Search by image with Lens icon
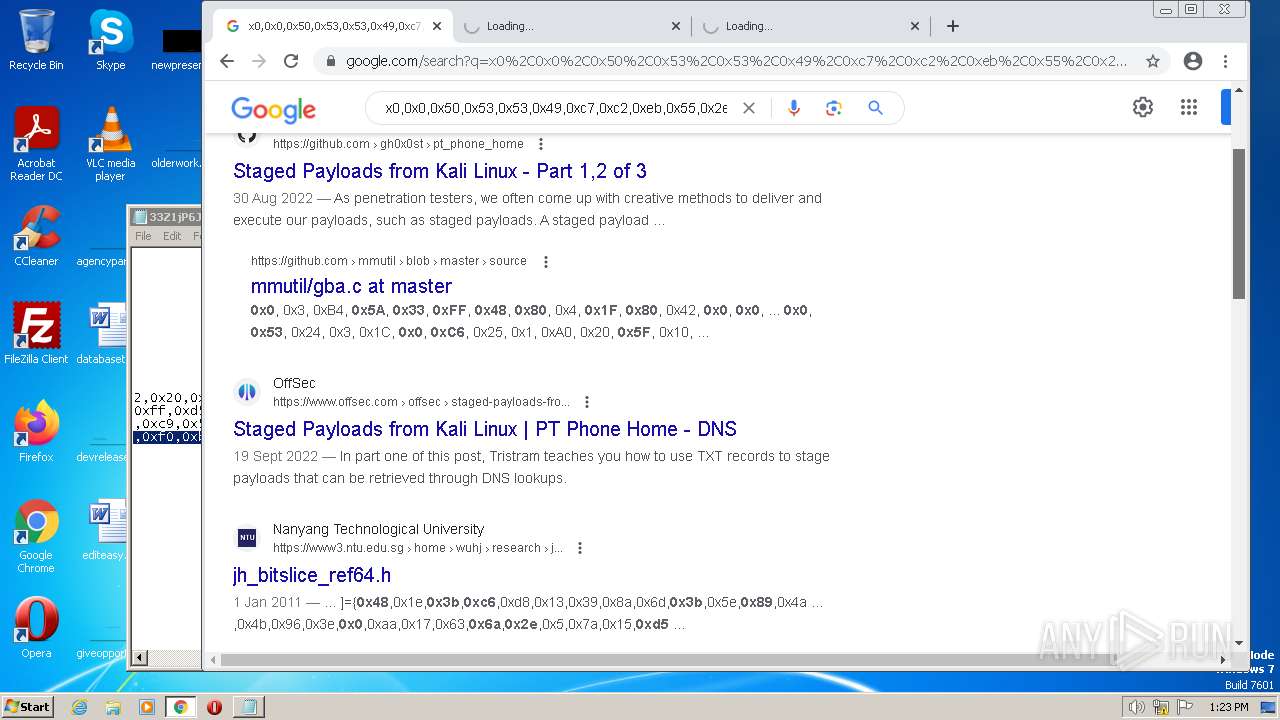 [834, 108]
